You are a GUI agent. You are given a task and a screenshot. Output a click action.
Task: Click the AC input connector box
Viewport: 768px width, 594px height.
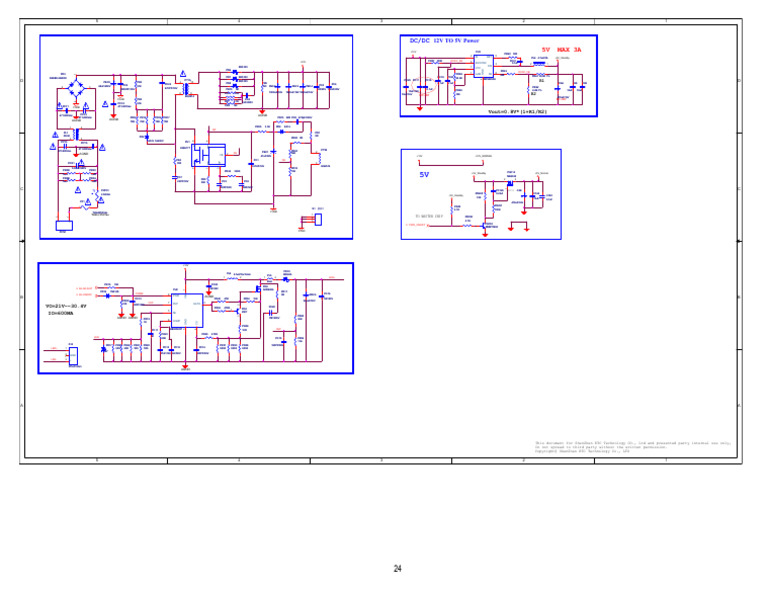point(64,226)
